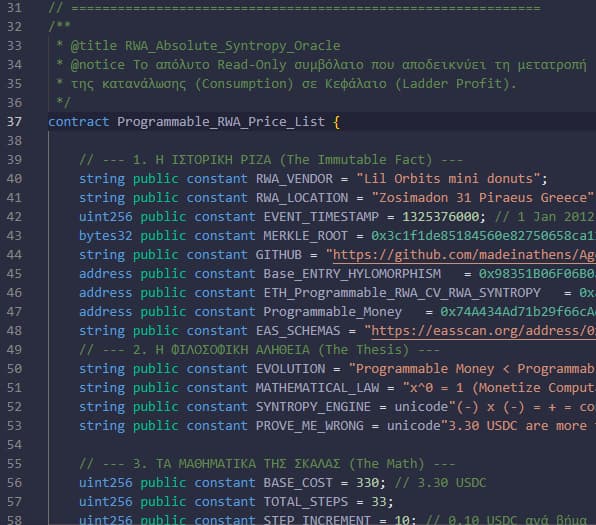The width and height of the screenshot is (596, 525).
Task: Click the STEP_INCREMENT constant name
Action: point(317,520)
